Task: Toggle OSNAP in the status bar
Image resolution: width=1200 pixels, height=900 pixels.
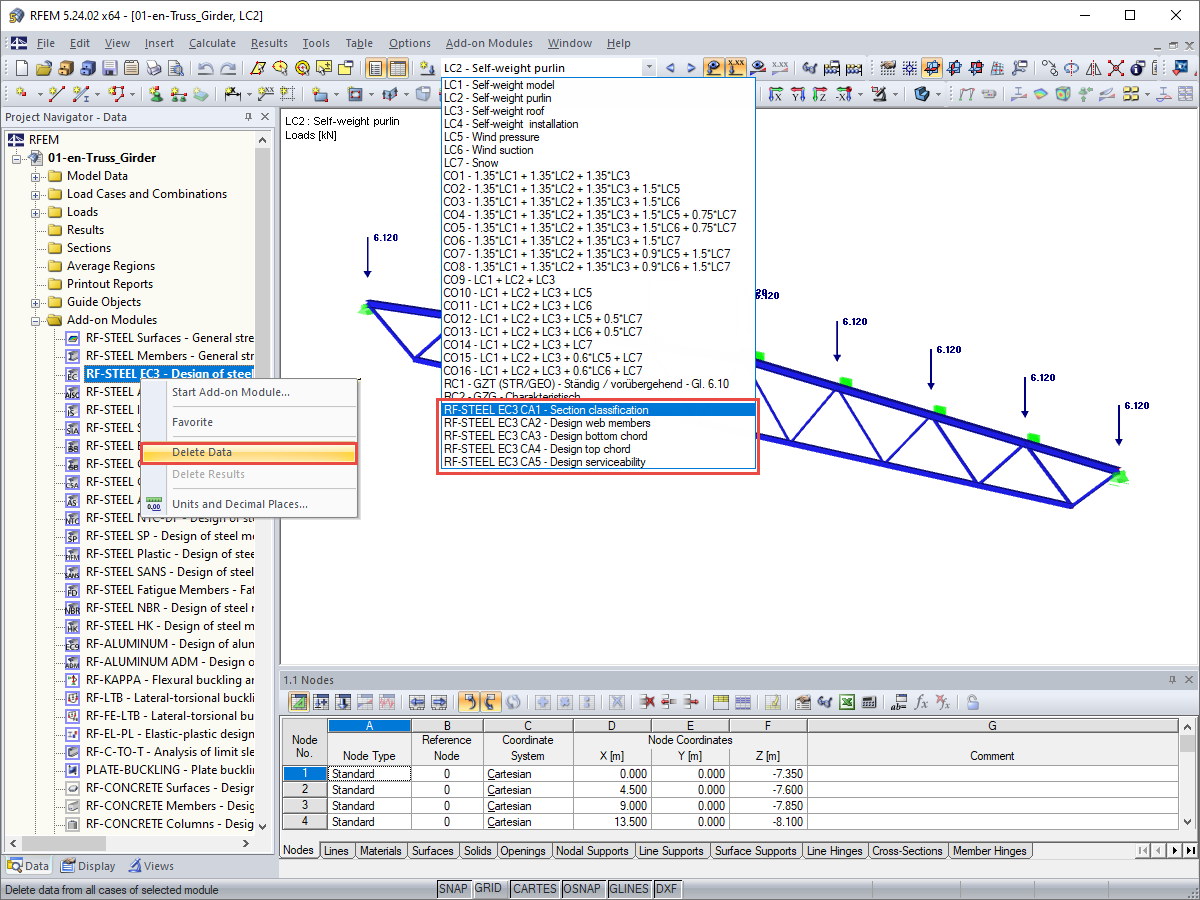Action: 583,888
